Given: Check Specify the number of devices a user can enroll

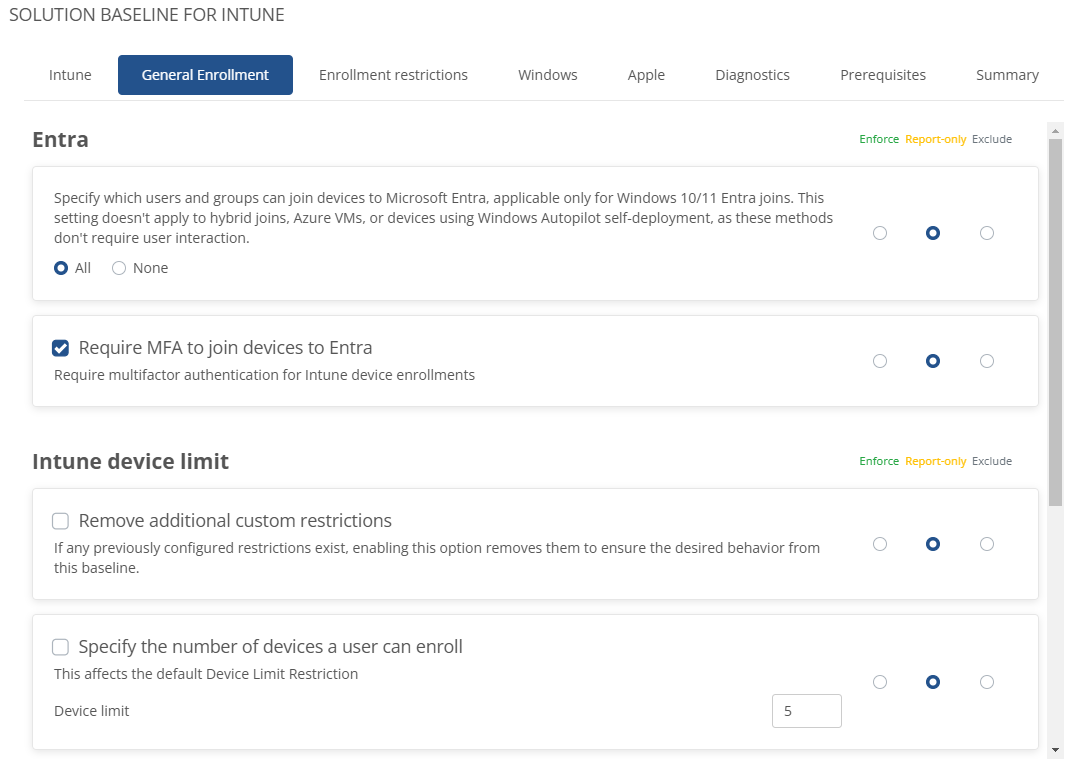Looking at the screenshot, I should click(x=60, y=647).
